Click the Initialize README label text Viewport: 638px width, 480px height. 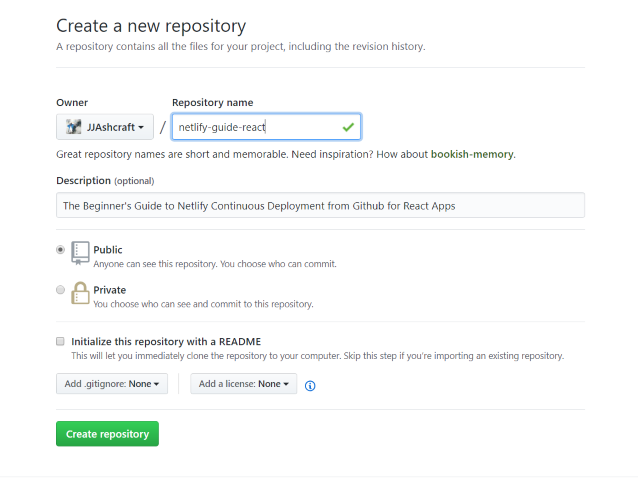166,341
